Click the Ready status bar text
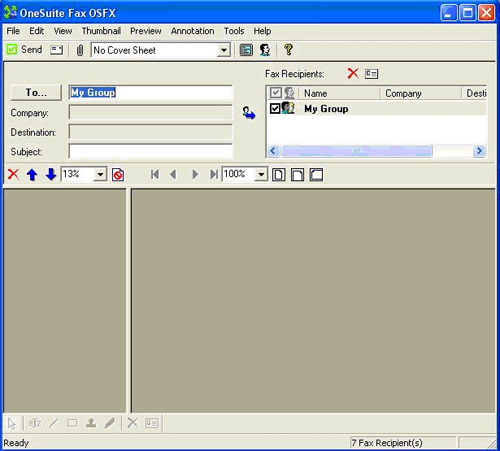 coord(16,443)
